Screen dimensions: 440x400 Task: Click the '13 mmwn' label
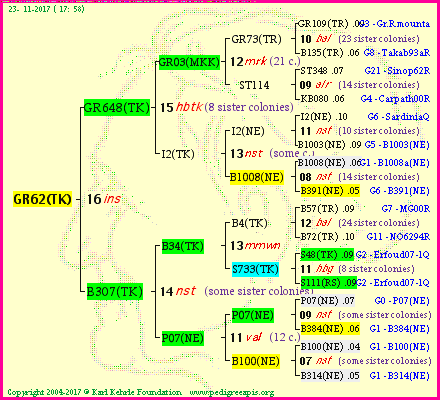(x=255, y=246)
